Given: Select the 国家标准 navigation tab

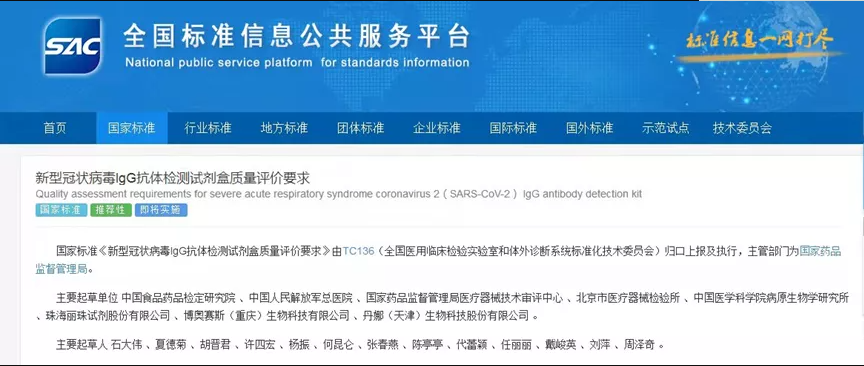Looking at the screenshot, I should (132, 128).
